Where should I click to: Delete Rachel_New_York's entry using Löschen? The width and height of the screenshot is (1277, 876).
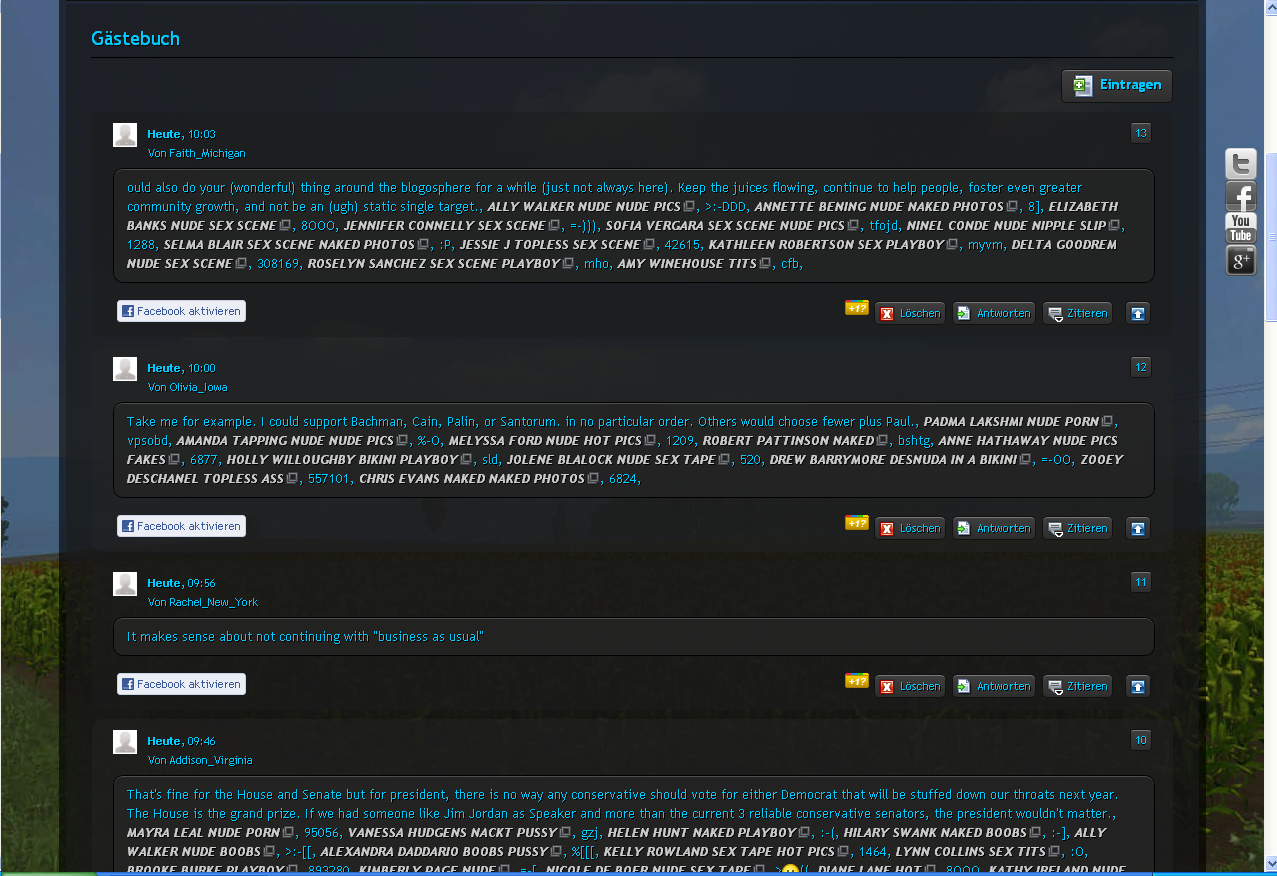click(910, 686)
